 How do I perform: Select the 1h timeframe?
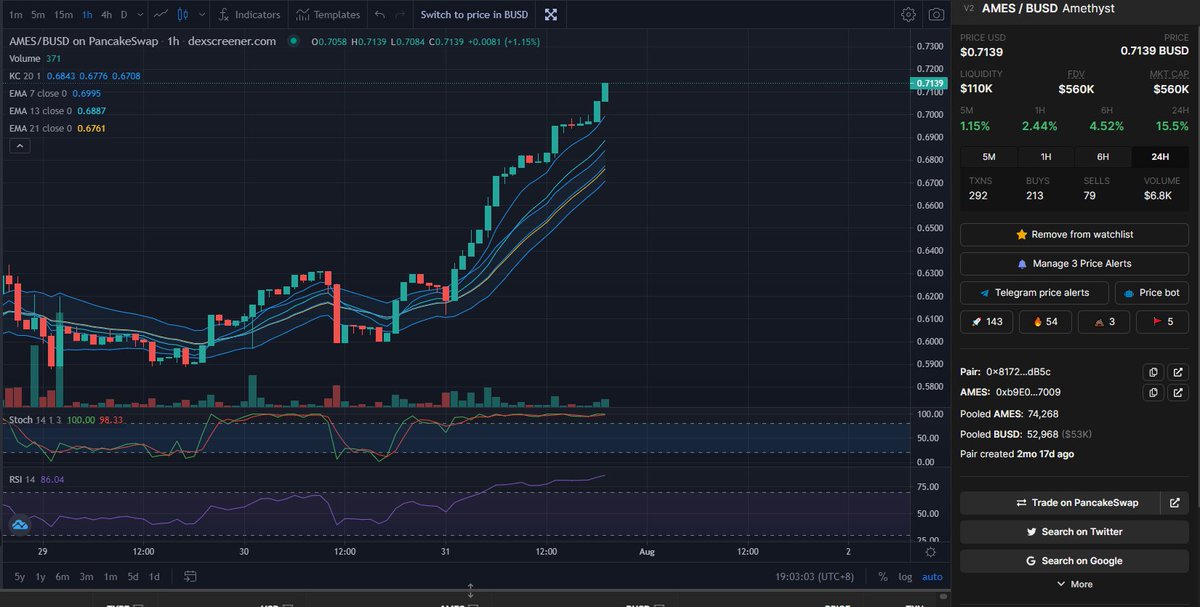coord(87,15)
